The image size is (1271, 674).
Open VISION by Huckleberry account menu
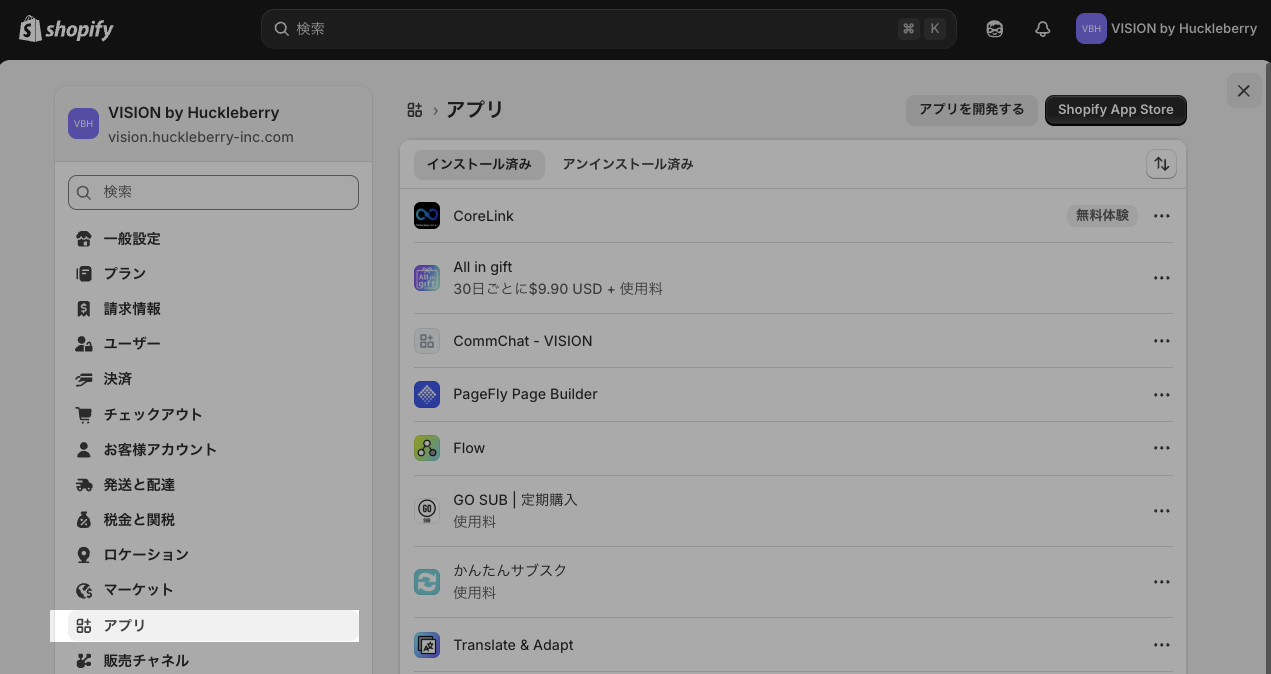coord(1166,29)
